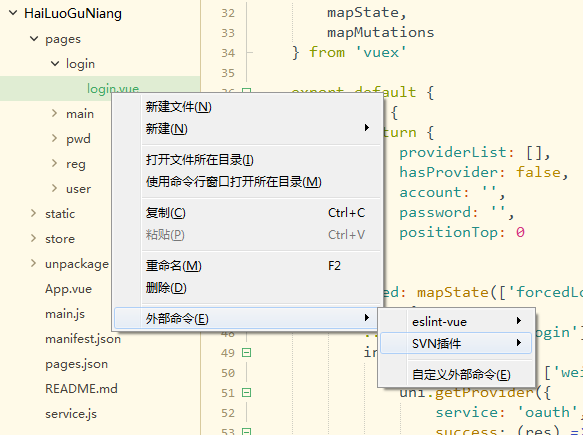583x435 pixels.
Task: Select 使用命令行窗口打开所在目录(M) entry
Action: [247, 182]
